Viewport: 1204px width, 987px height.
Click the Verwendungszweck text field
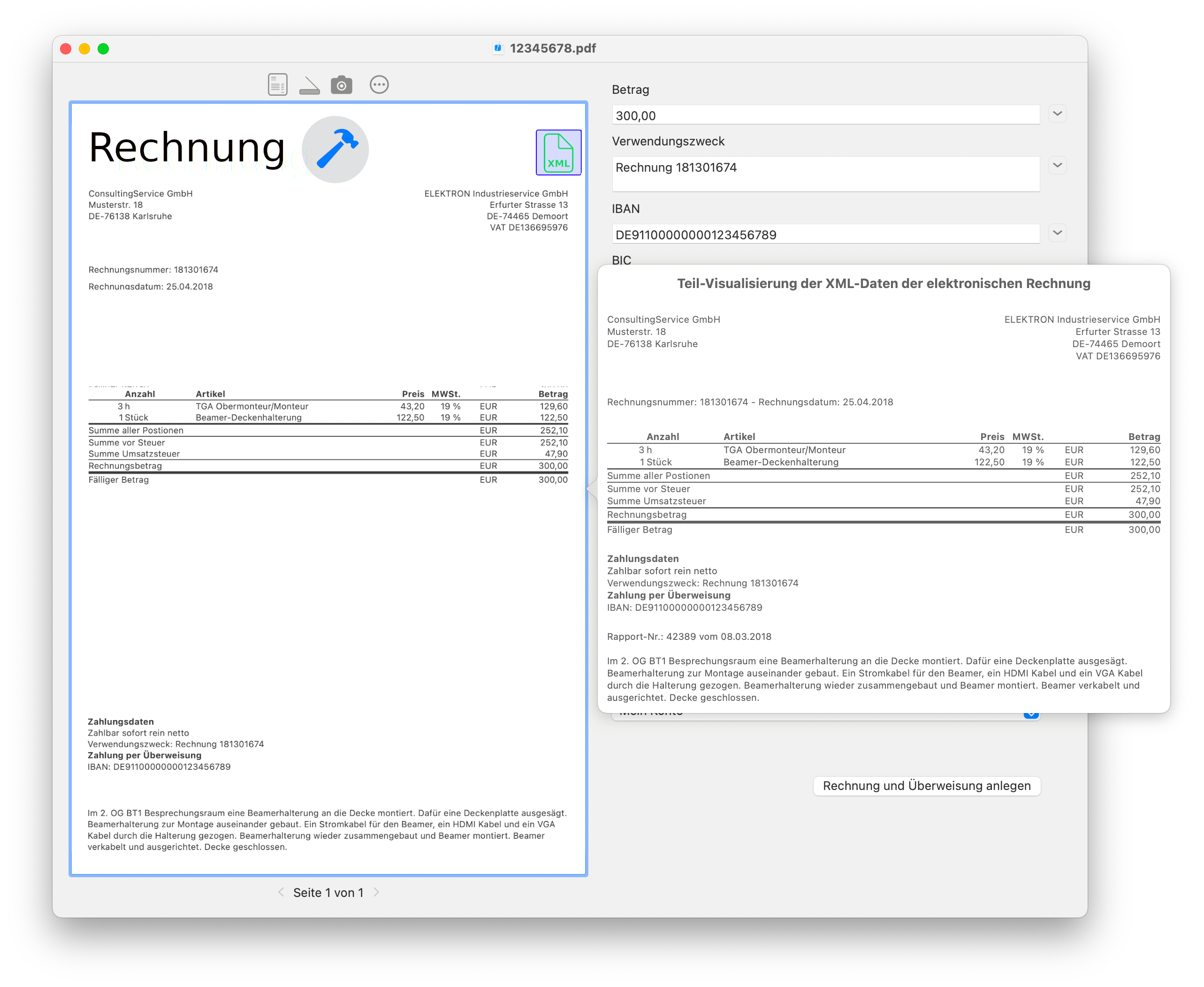(x=825, y=174)
